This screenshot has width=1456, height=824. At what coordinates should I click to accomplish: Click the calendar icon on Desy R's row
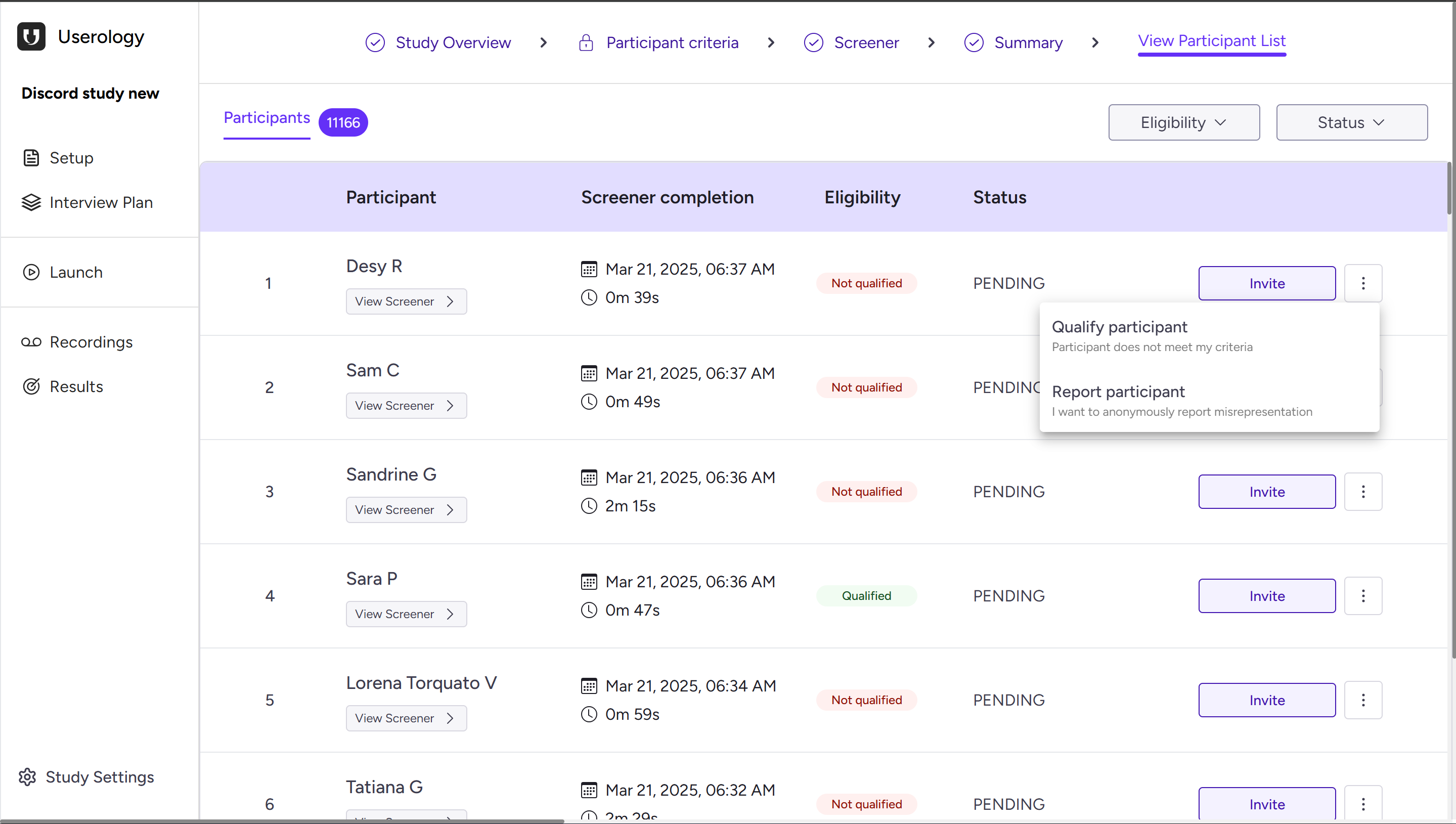[x=589, y=268]
